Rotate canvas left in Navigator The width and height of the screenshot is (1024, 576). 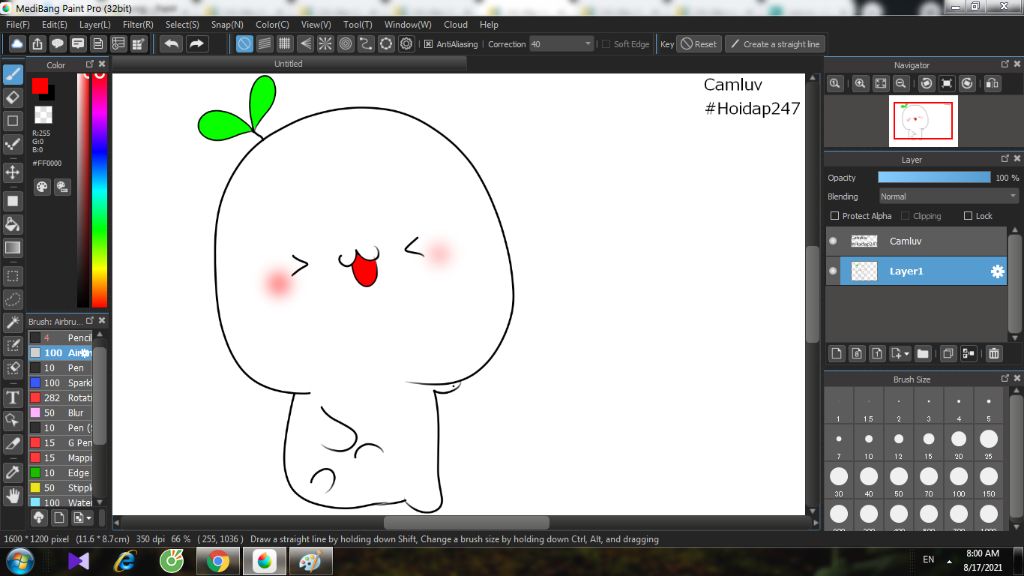click(927, 84)
